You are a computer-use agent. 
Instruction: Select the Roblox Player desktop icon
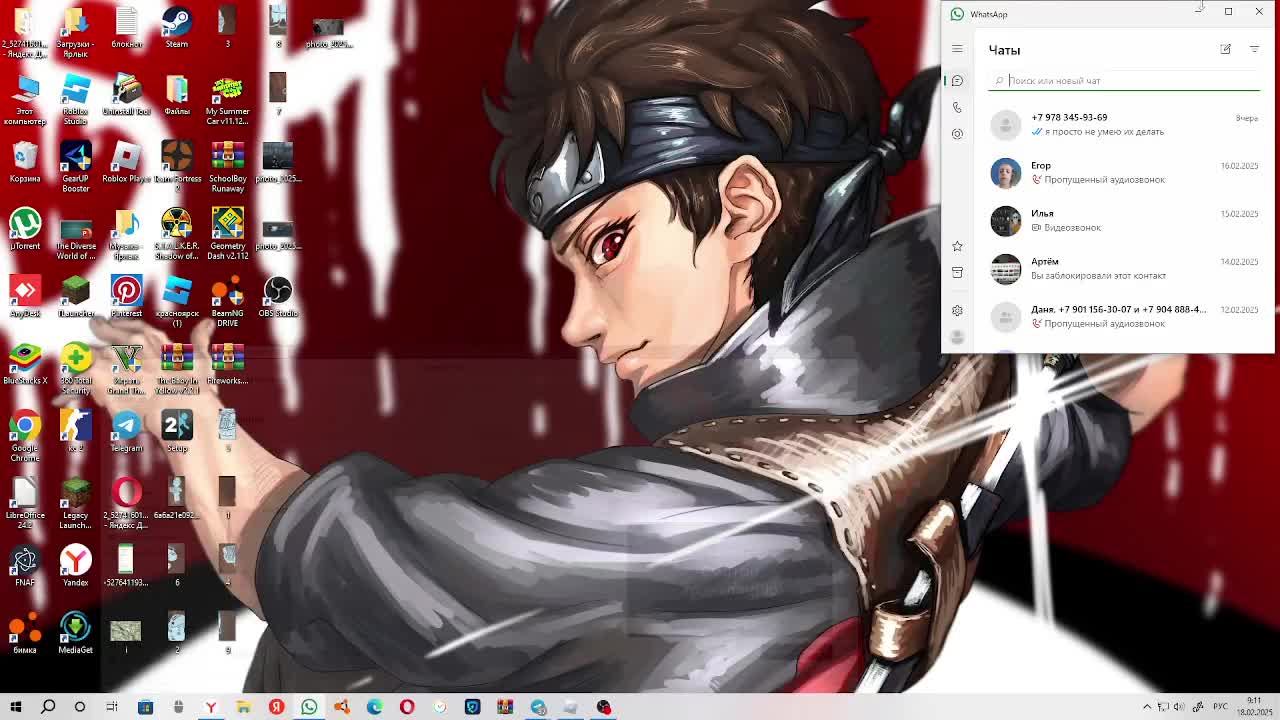(x=126, y=162)
